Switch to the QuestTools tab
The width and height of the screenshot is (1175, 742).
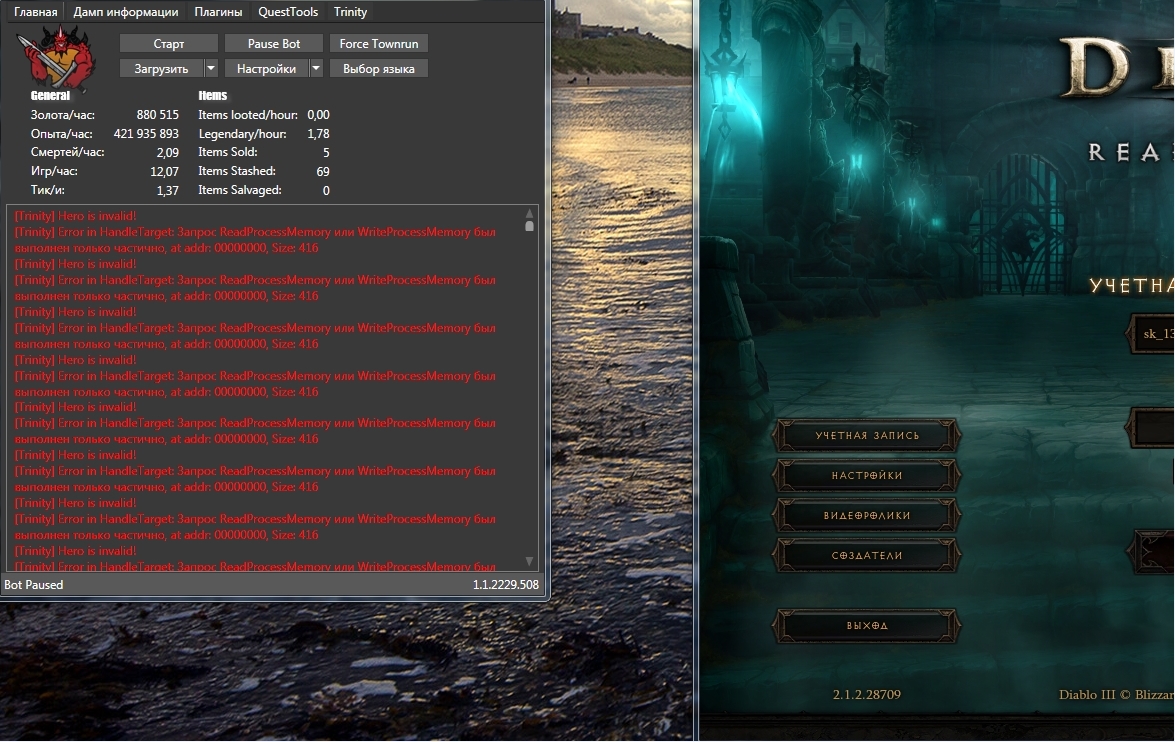(288, 12)
